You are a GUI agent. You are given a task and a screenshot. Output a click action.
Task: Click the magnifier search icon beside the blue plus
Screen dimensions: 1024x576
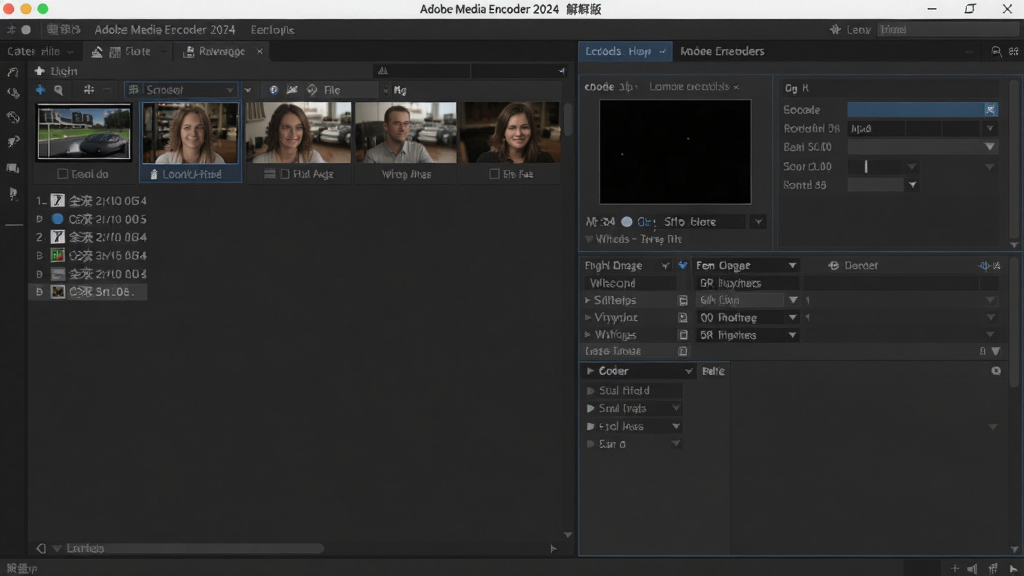point(59,89)
